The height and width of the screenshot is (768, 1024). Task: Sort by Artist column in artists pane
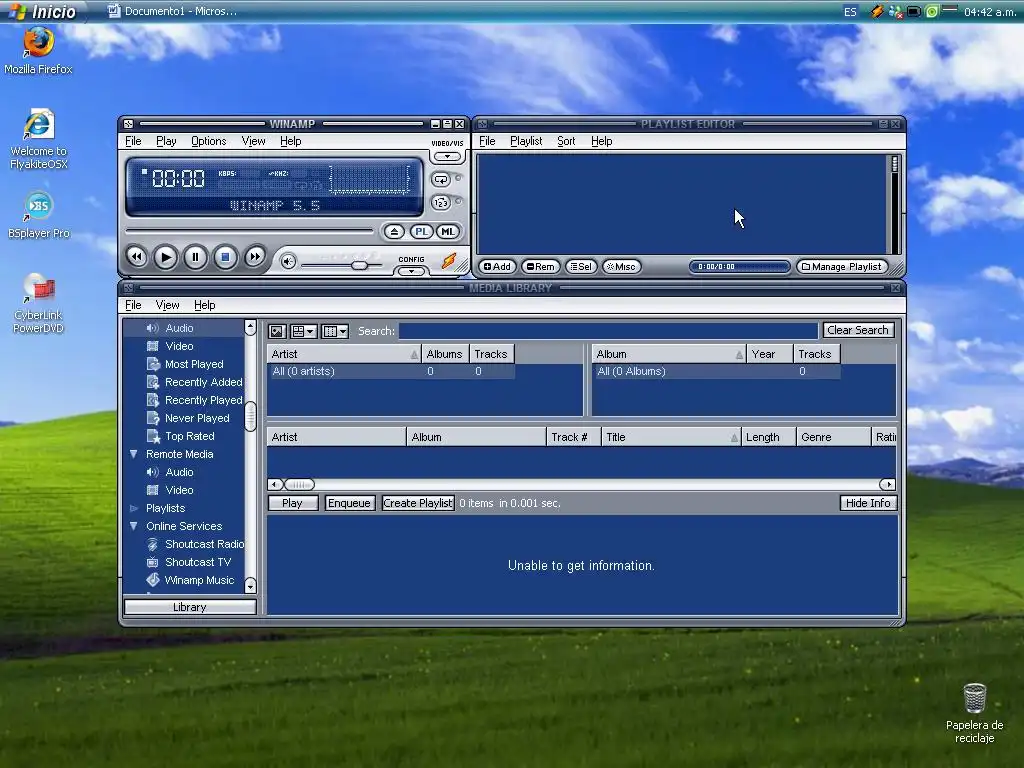pos(344,354)
